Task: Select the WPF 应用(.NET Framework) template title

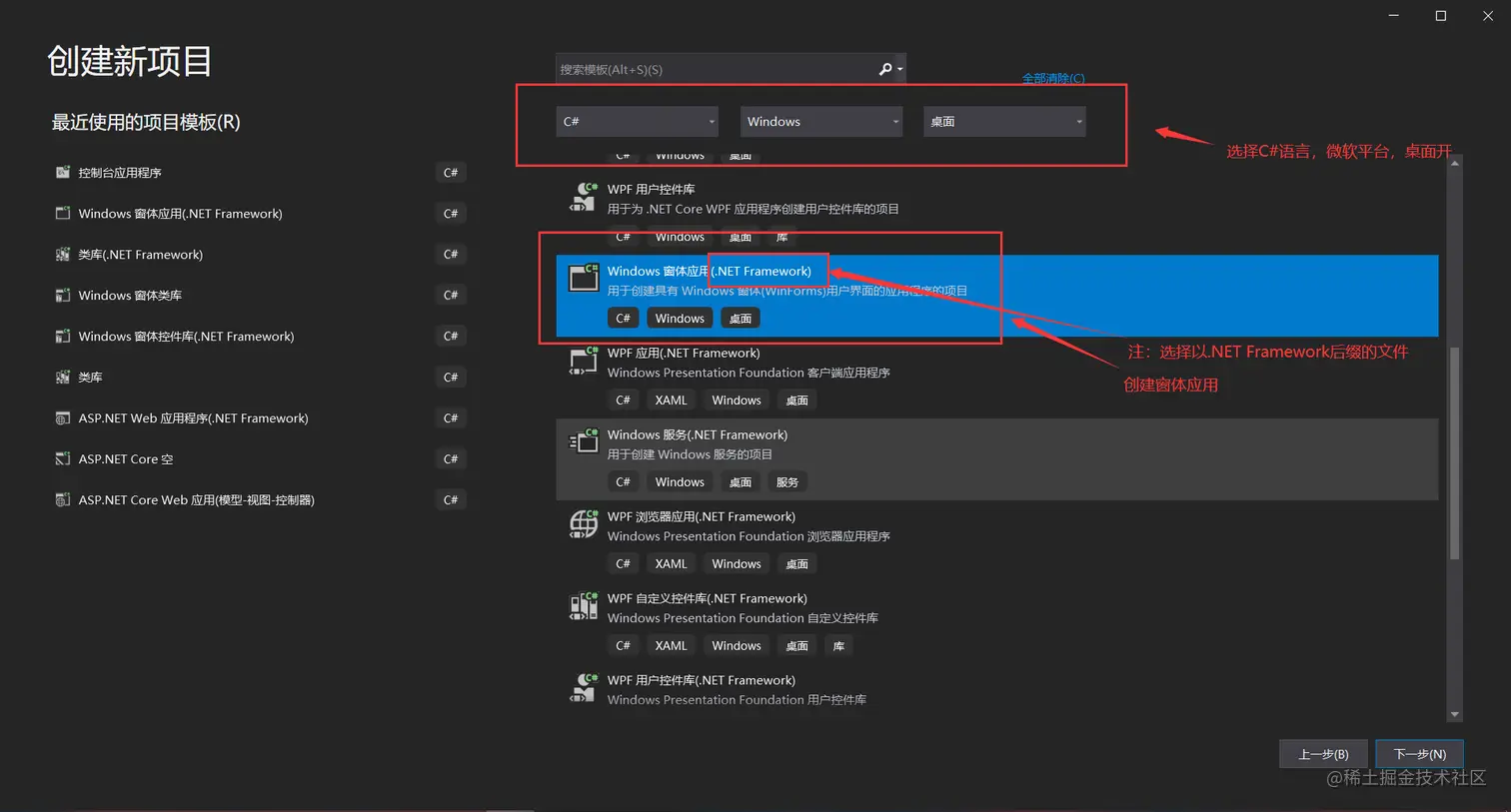Action: [684, 353]
